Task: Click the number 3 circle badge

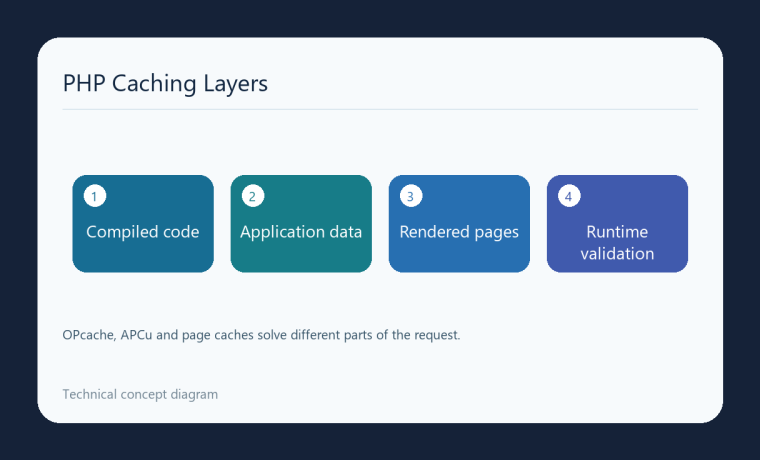Action: pos(411,196)
